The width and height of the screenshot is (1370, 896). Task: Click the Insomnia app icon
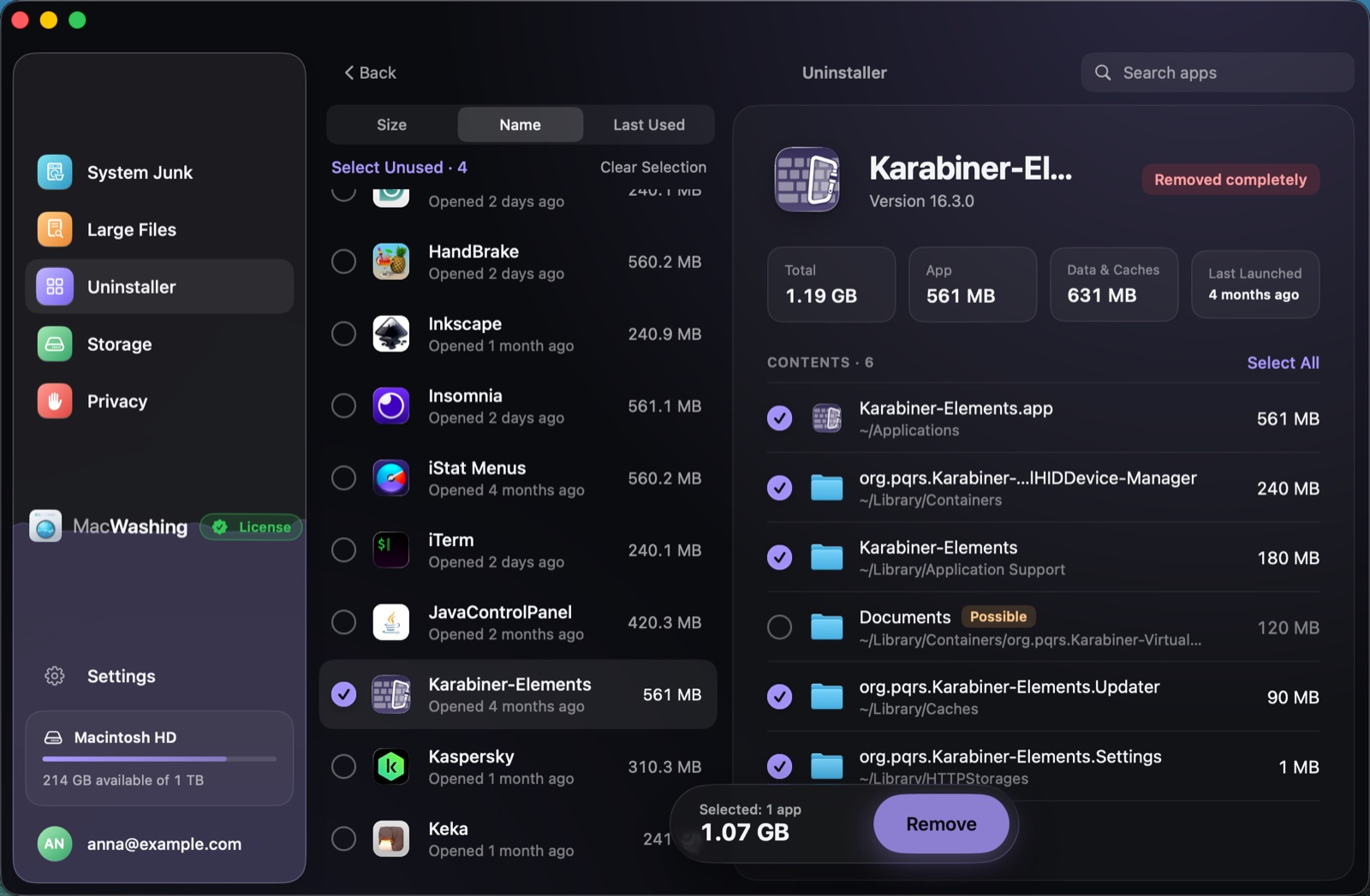[391, 406]
